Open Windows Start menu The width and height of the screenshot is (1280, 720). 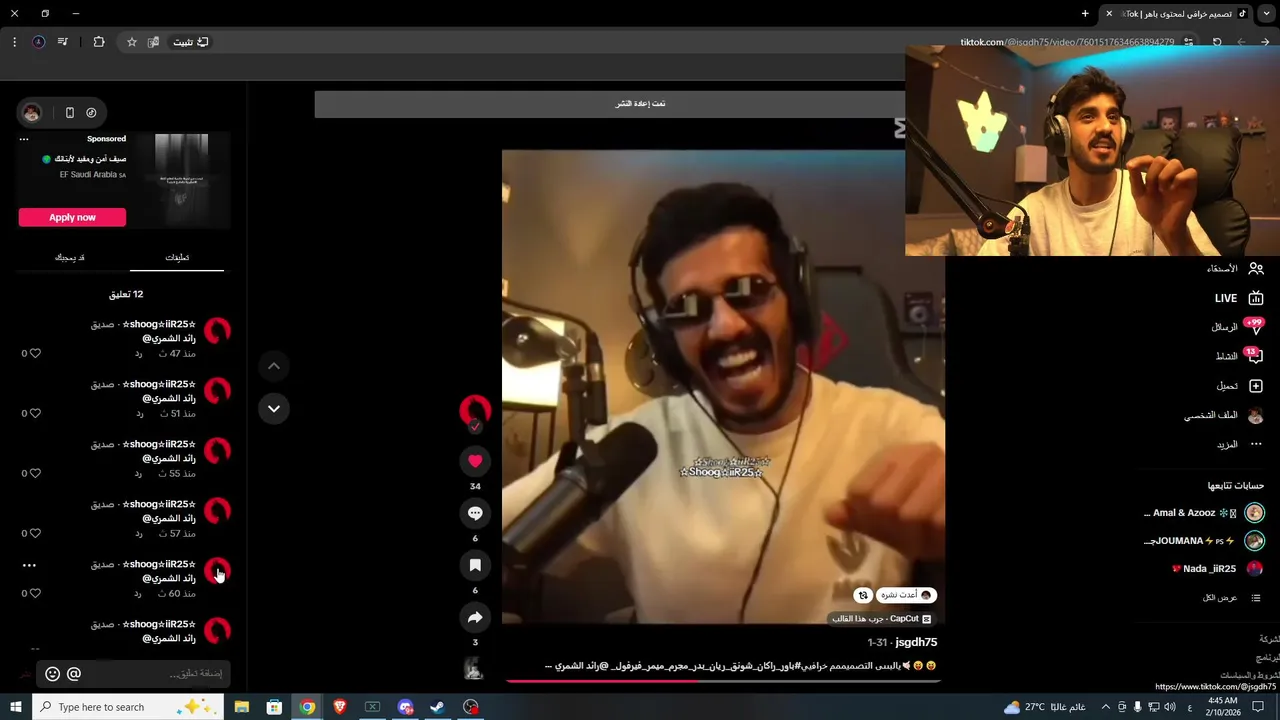[15, 707]
